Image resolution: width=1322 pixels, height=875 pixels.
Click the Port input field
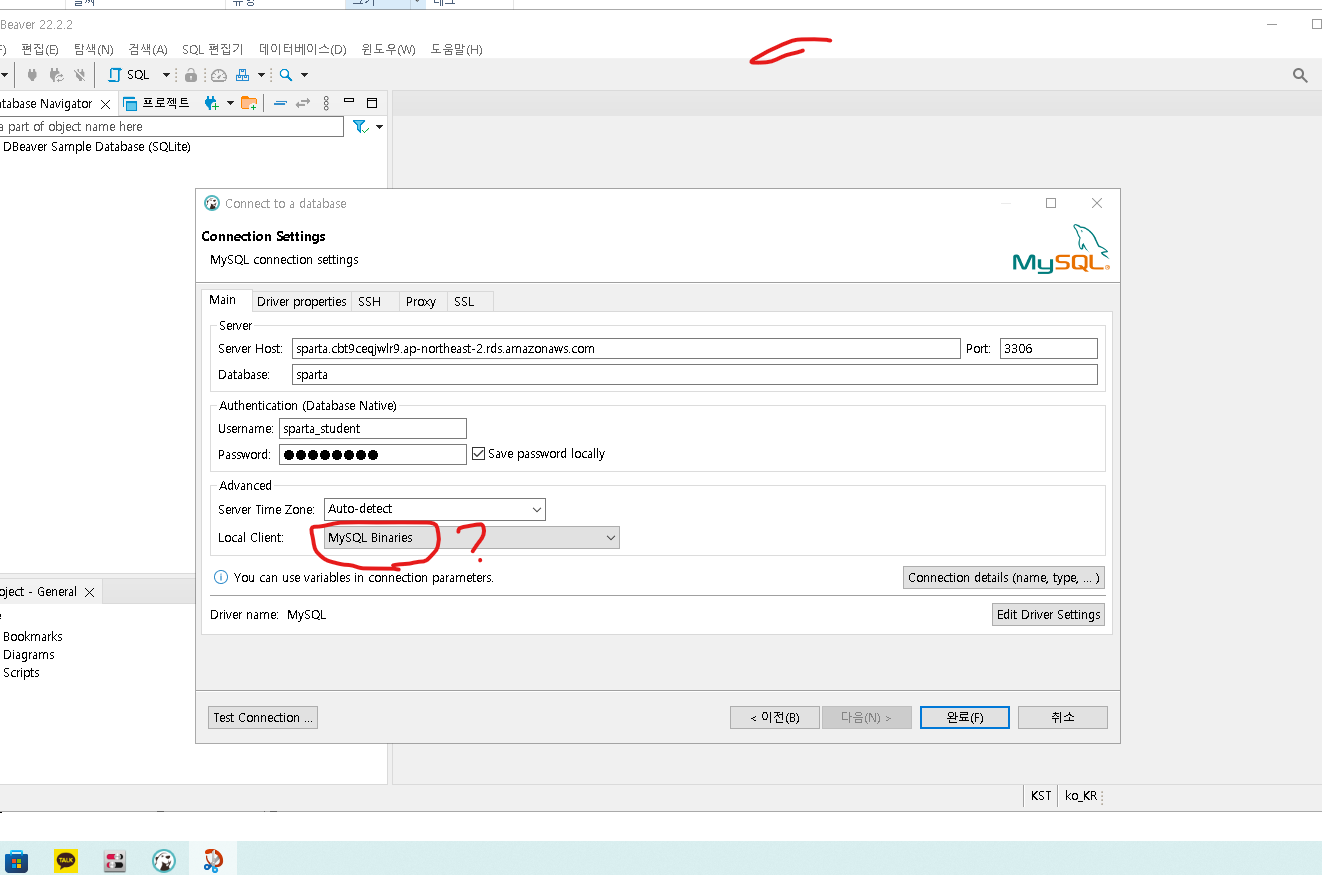click(x=1049, y=349)
